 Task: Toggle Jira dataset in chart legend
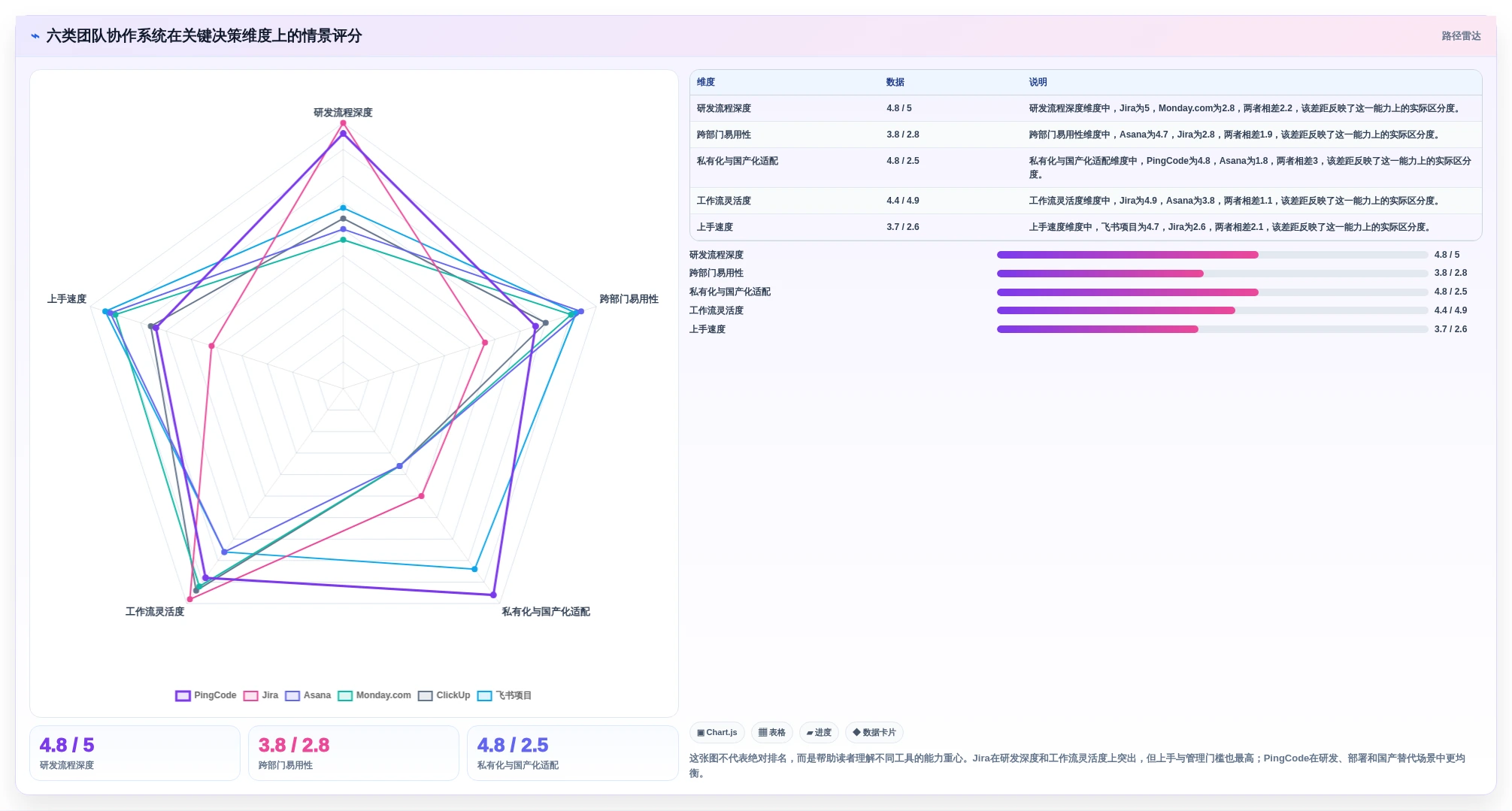[x=261, y=695]
